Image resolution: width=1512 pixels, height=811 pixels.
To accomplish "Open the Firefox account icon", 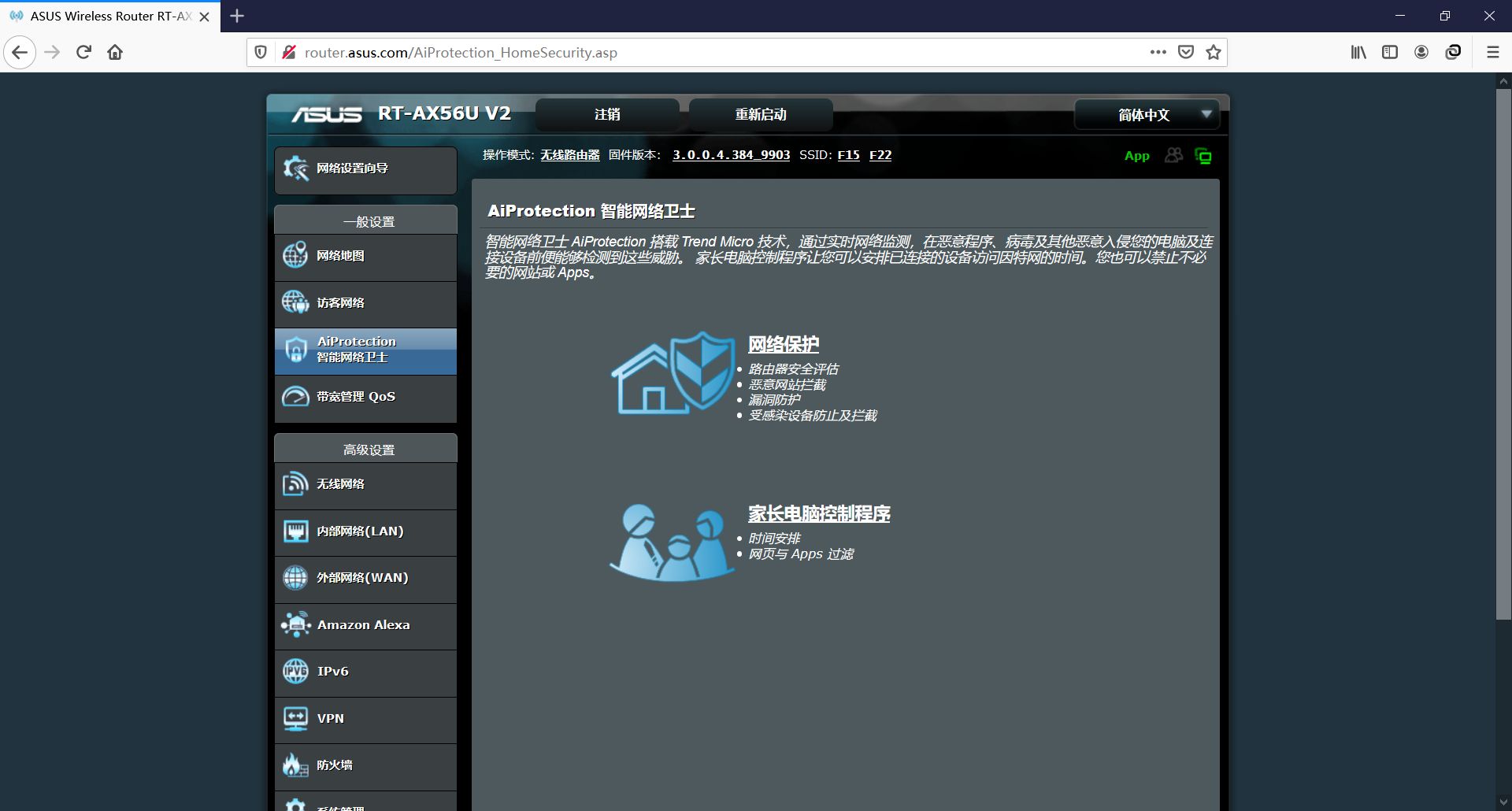I will click(x=1421, y=52).
